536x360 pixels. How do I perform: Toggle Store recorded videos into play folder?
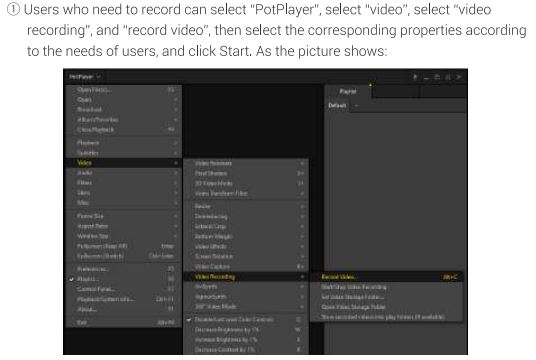pos(386,317)
